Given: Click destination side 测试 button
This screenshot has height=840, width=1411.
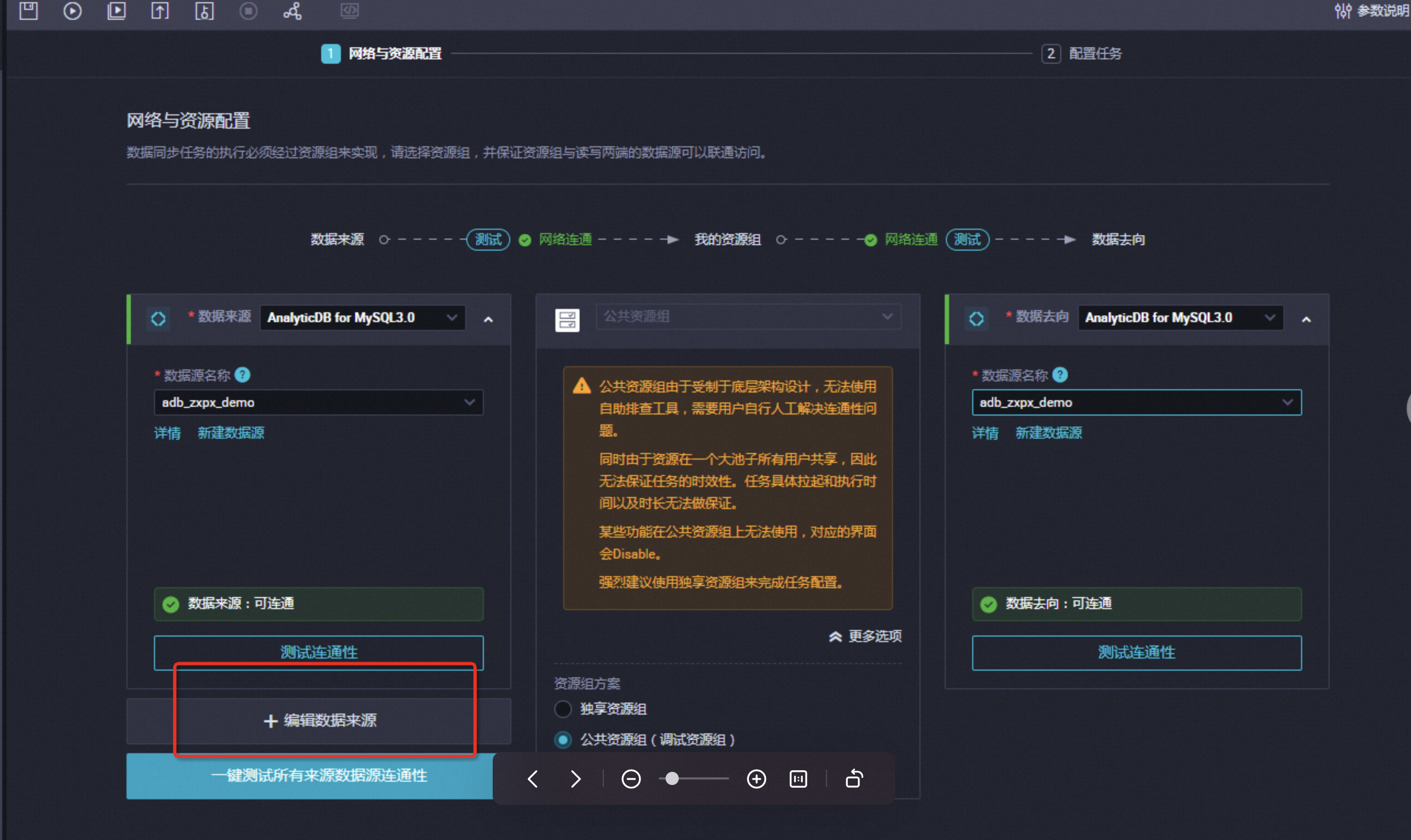Looking at the screenshot, I should pos(967,240).
